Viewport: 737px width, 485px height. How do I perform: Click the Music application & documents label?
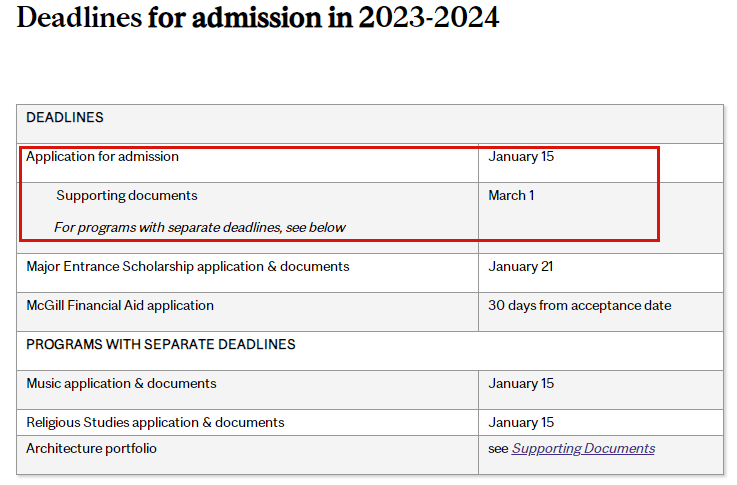click(121, 384)
